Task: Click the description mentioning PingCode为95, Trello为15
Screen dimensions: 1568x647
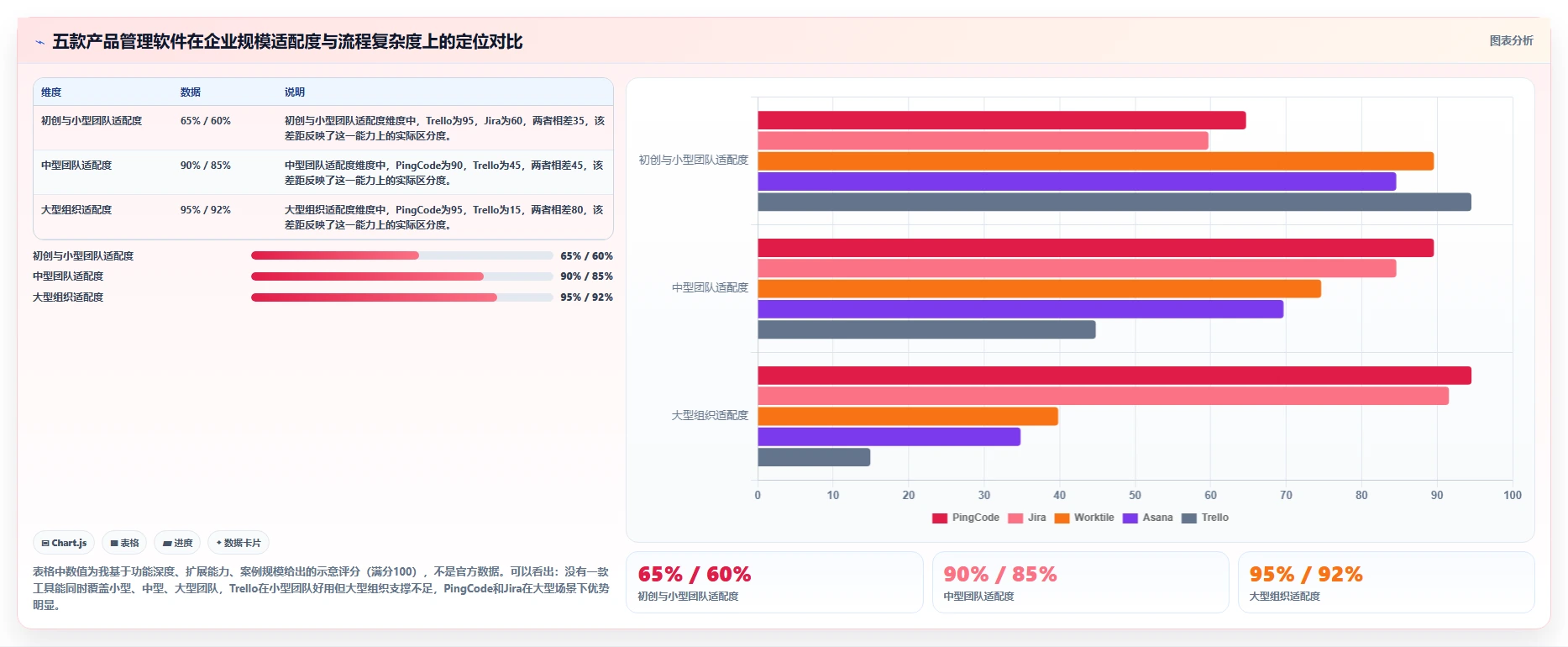Action: [x=444, y=218]
